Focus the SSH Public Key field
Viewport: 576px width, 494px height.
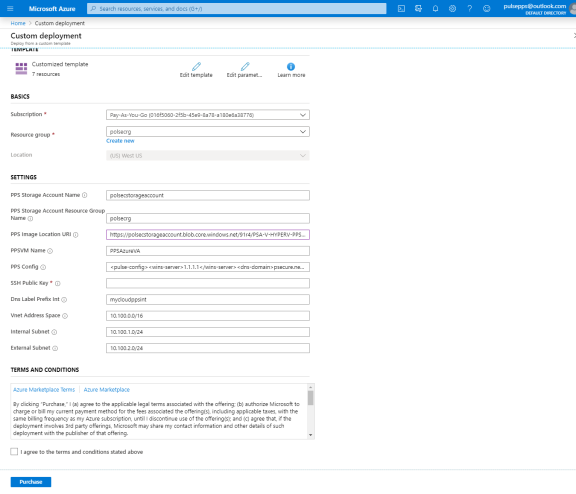(x=208, y=283)
